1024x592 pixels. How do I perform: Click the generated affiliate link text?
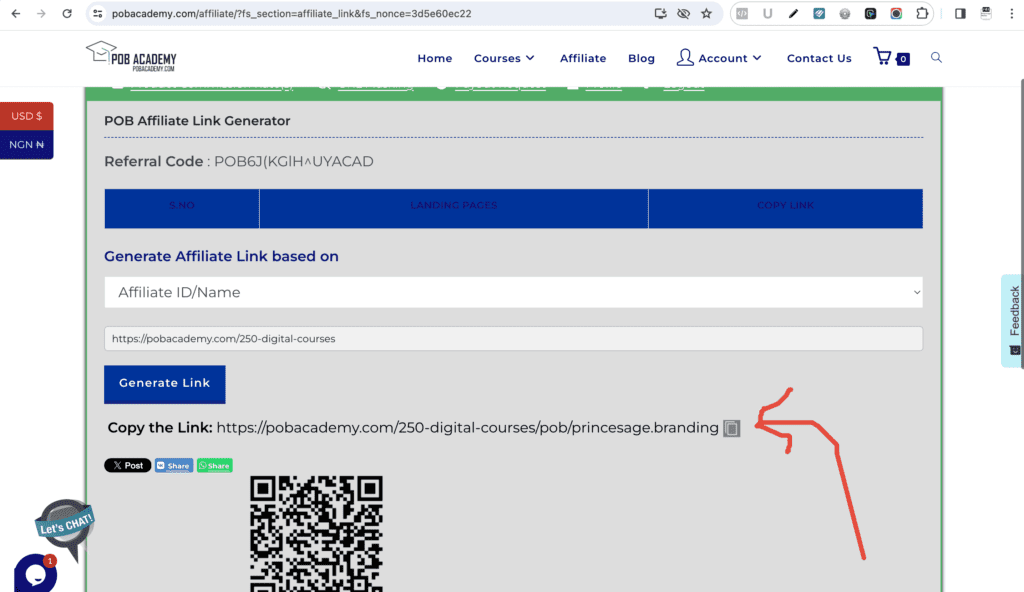coord(468,427)
